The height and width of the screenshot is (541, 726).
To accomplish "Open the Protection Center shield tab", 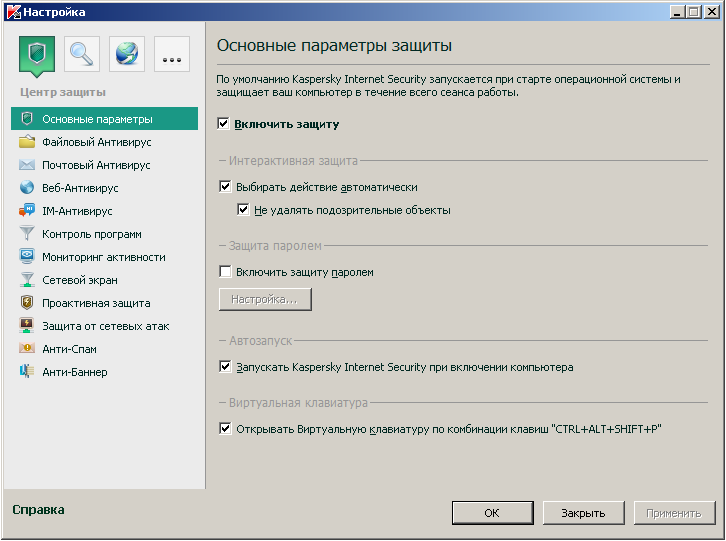I will (37, 55).
